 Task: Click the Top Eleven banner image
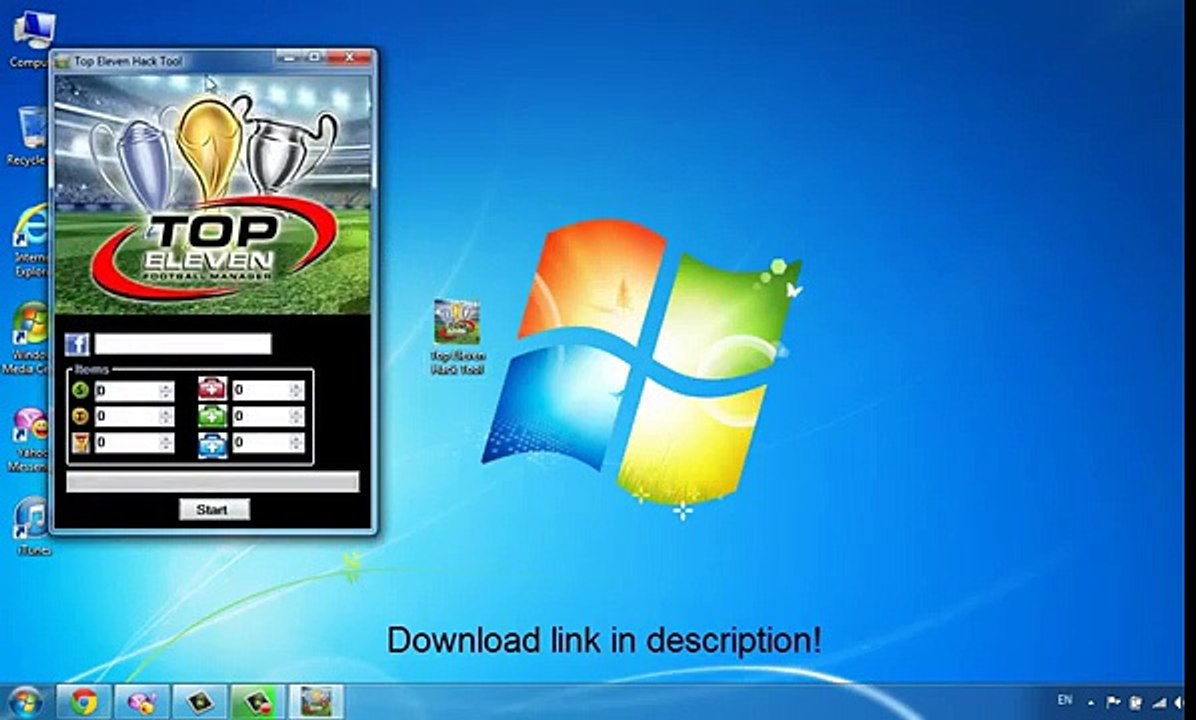pyautogui.click(x=213, y=194)
